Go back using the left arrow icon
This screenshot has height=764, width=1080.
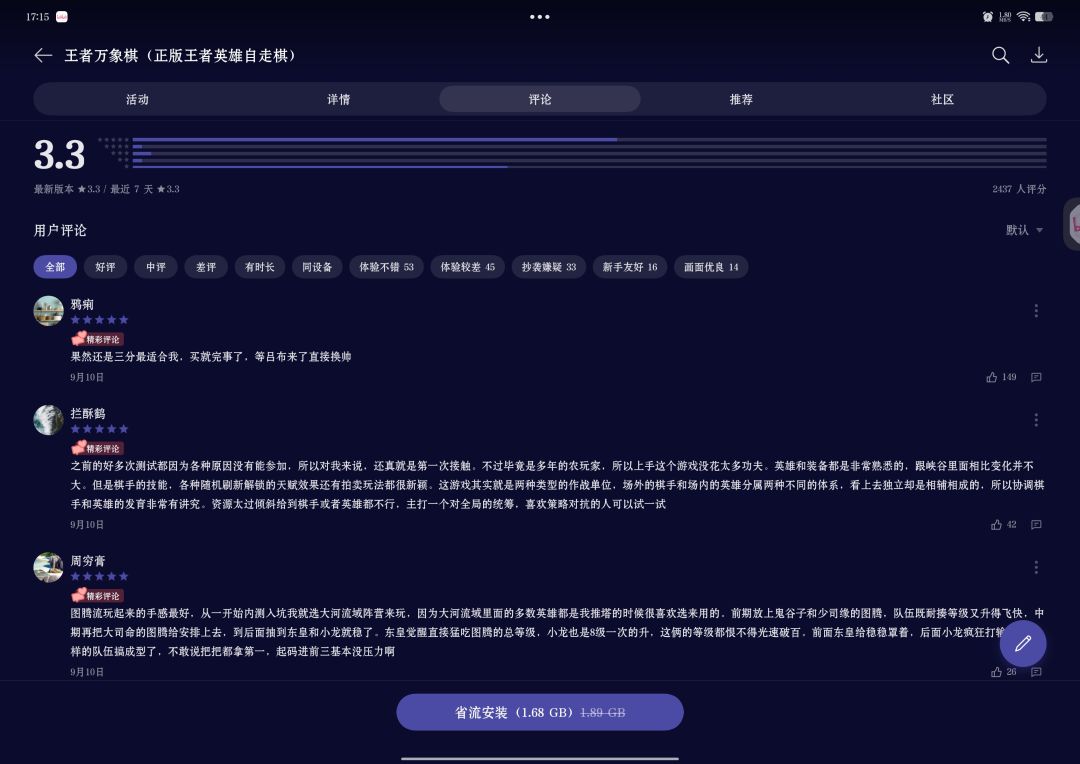tap(43, 56)
